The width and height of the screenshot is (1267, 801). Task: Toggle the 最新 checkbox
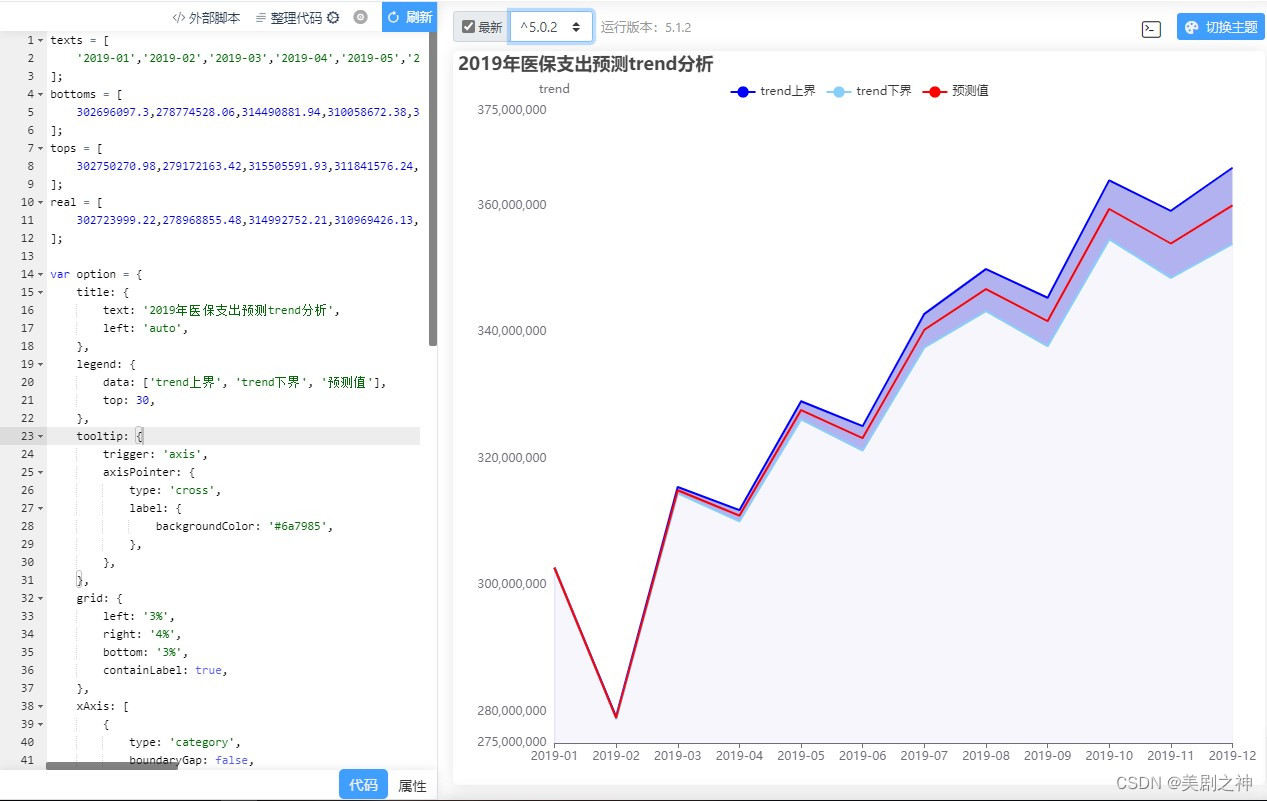[469, 27]
